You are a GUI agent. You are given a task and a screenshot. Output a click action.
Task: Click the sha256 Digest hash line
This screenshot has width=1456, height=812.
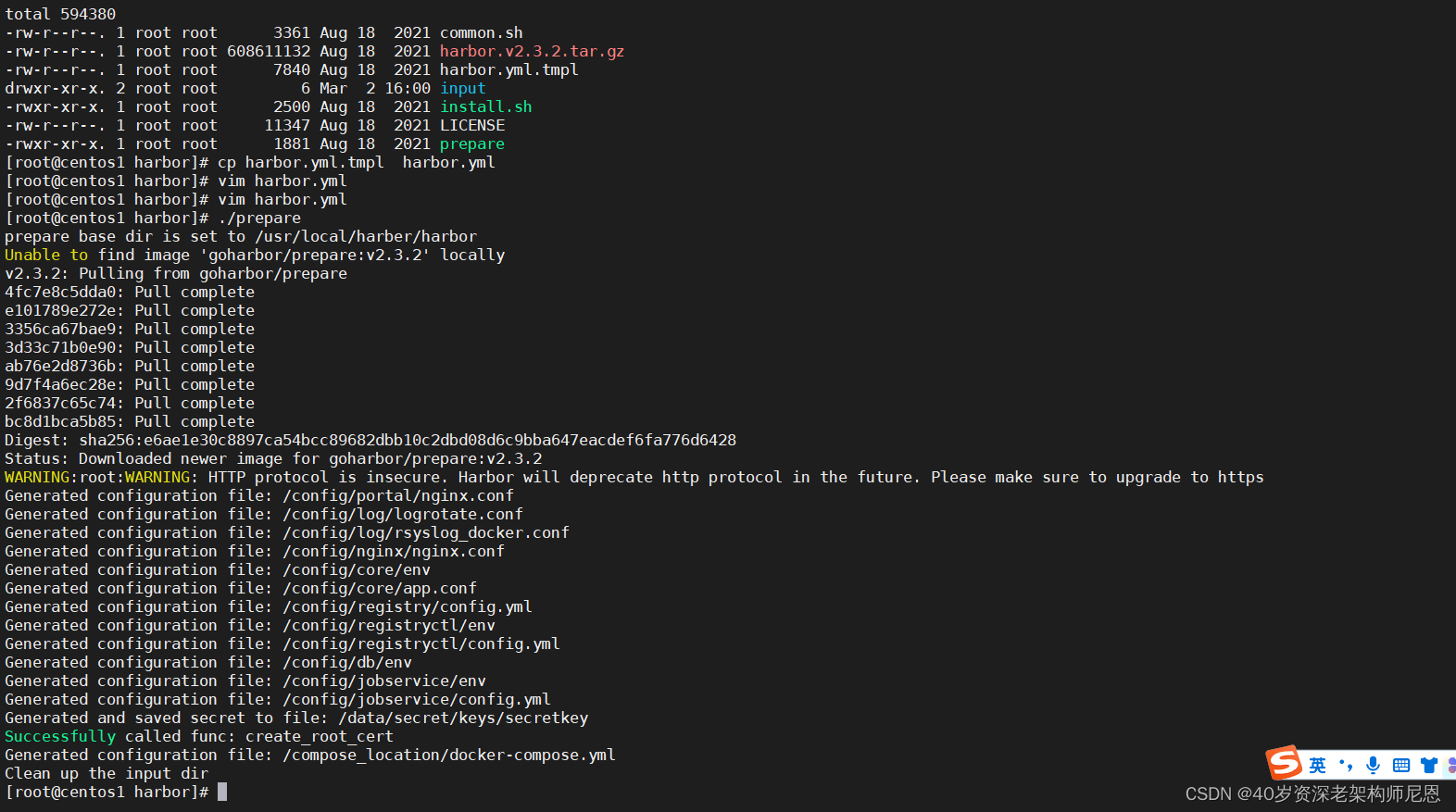(370, 440)
